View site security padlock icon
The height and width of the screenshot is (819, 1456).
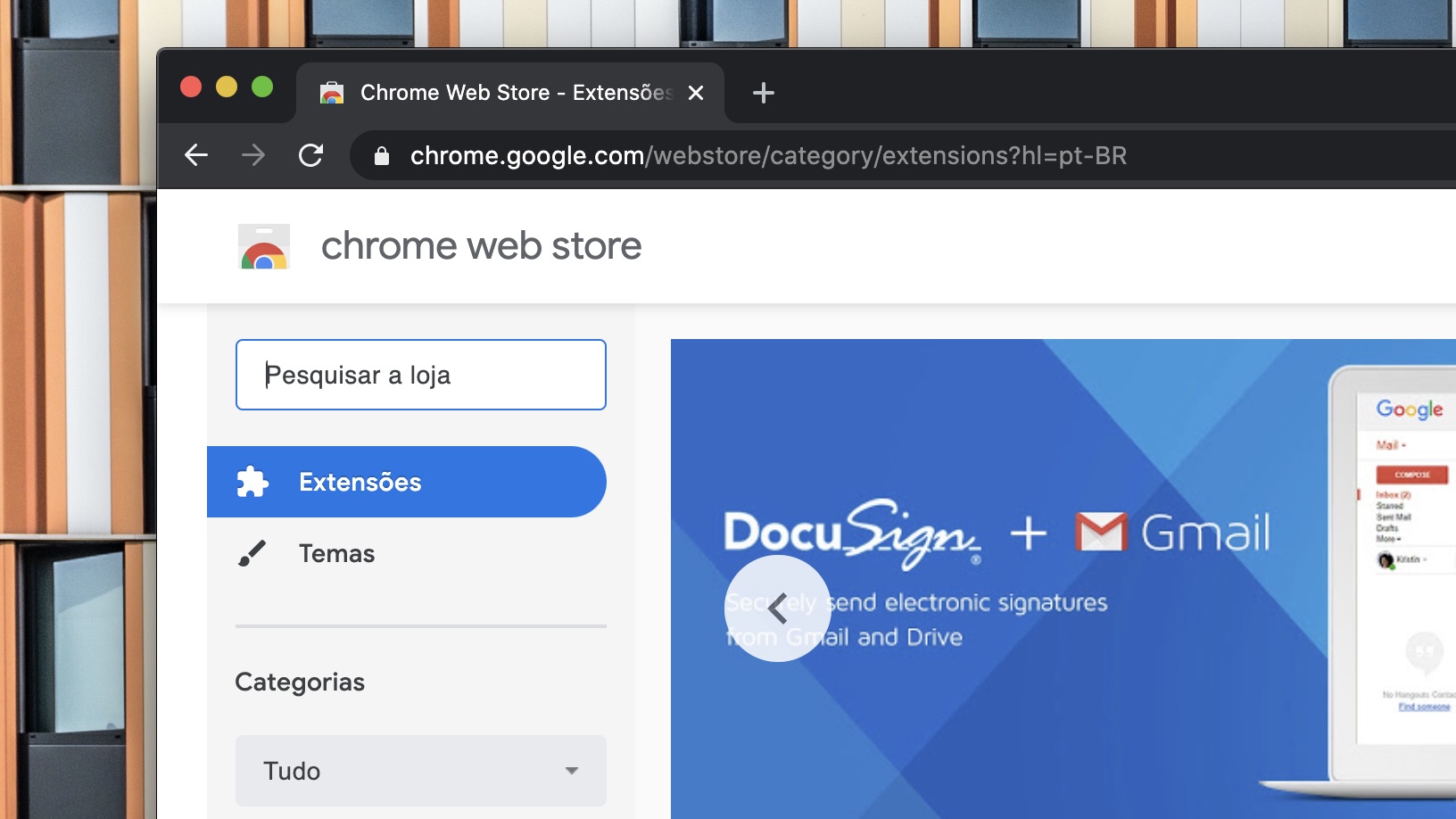[382, 156]
